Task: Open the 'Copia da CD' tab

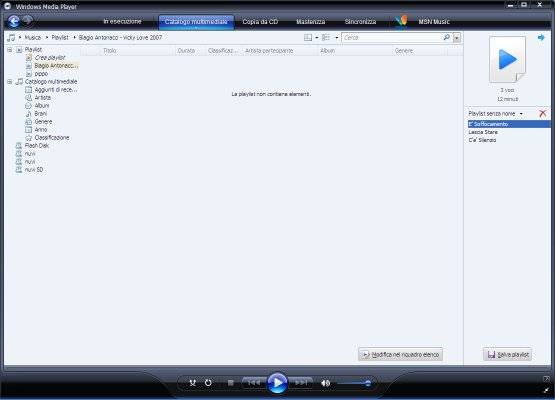Action: point(260,22)
